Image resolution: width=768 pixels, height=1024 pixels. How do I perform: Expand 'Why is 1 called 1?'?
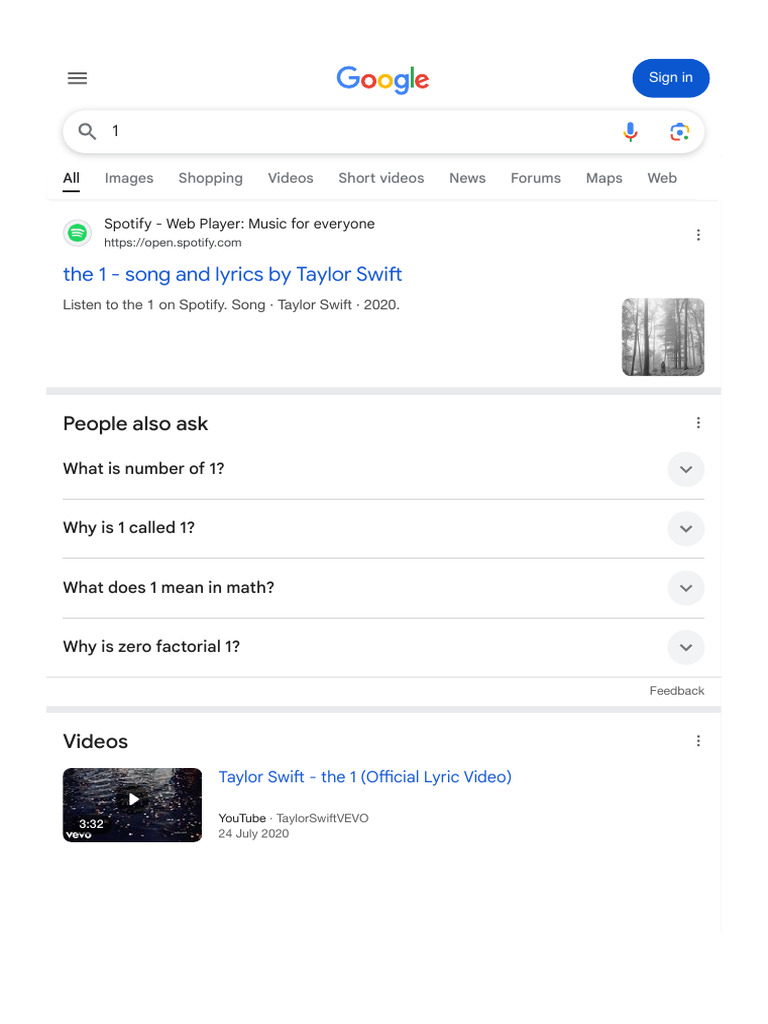tap(686, 528)
